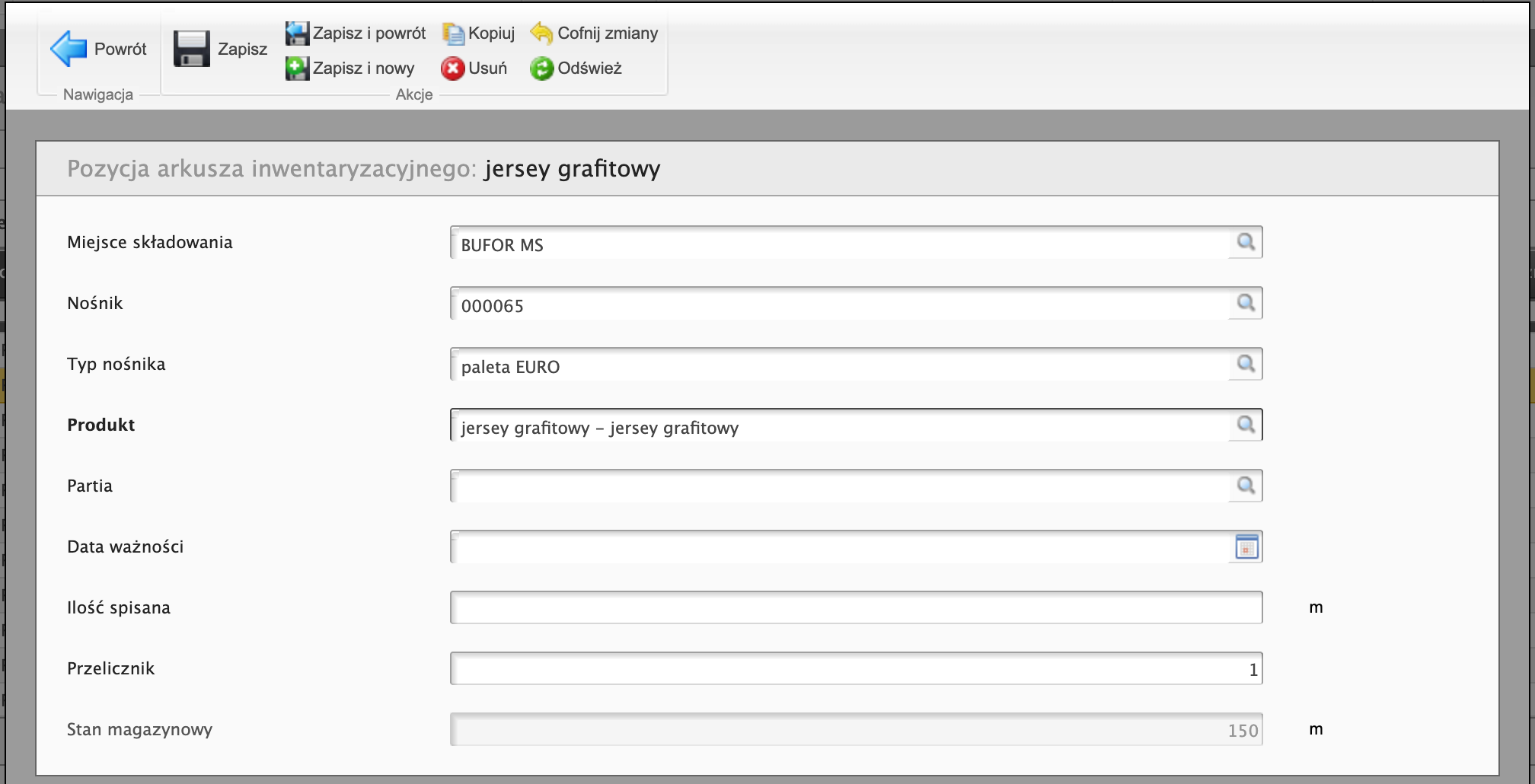Click the green Odśwież refresh icon

(x=541, y=69)
